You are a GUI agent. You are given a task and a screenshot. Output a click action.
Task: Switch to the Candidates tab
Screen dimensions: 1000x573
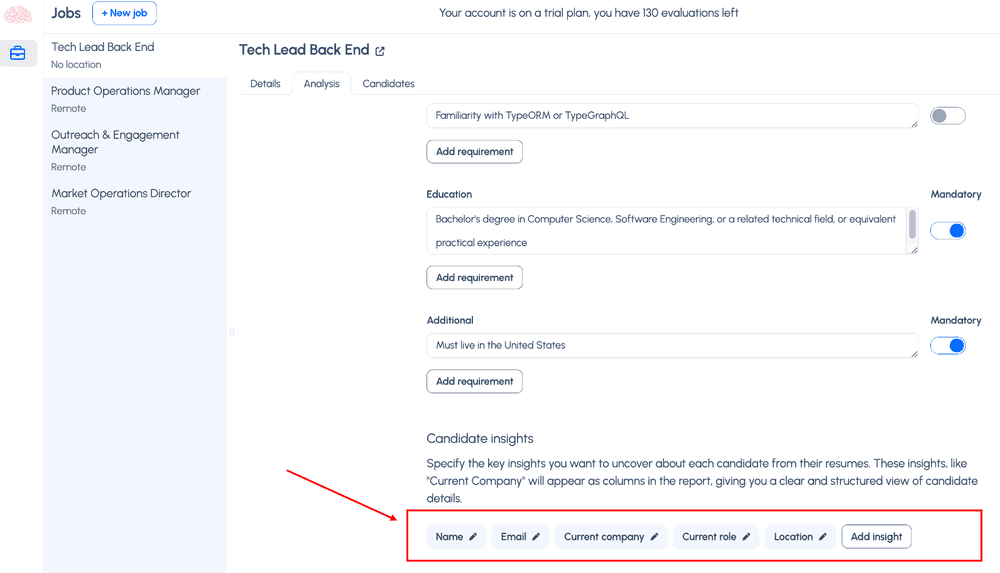click(388, 84)
